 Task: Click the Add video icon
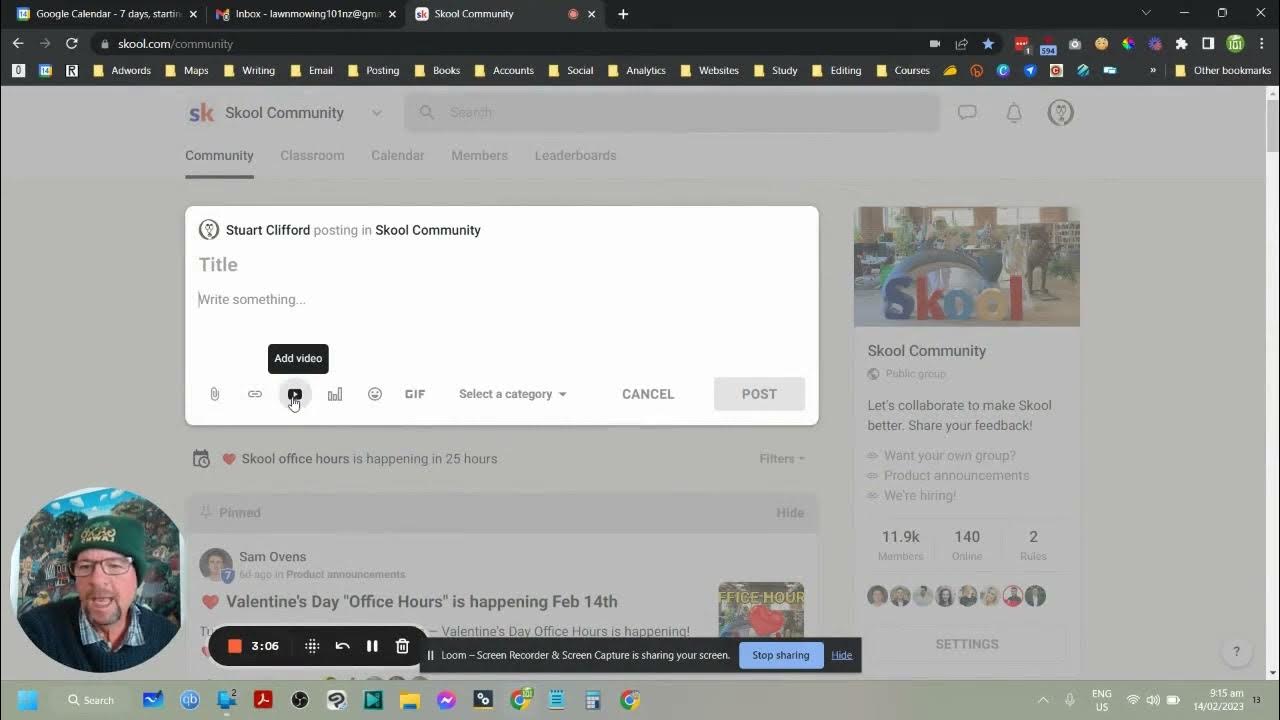tap(294, 393)
